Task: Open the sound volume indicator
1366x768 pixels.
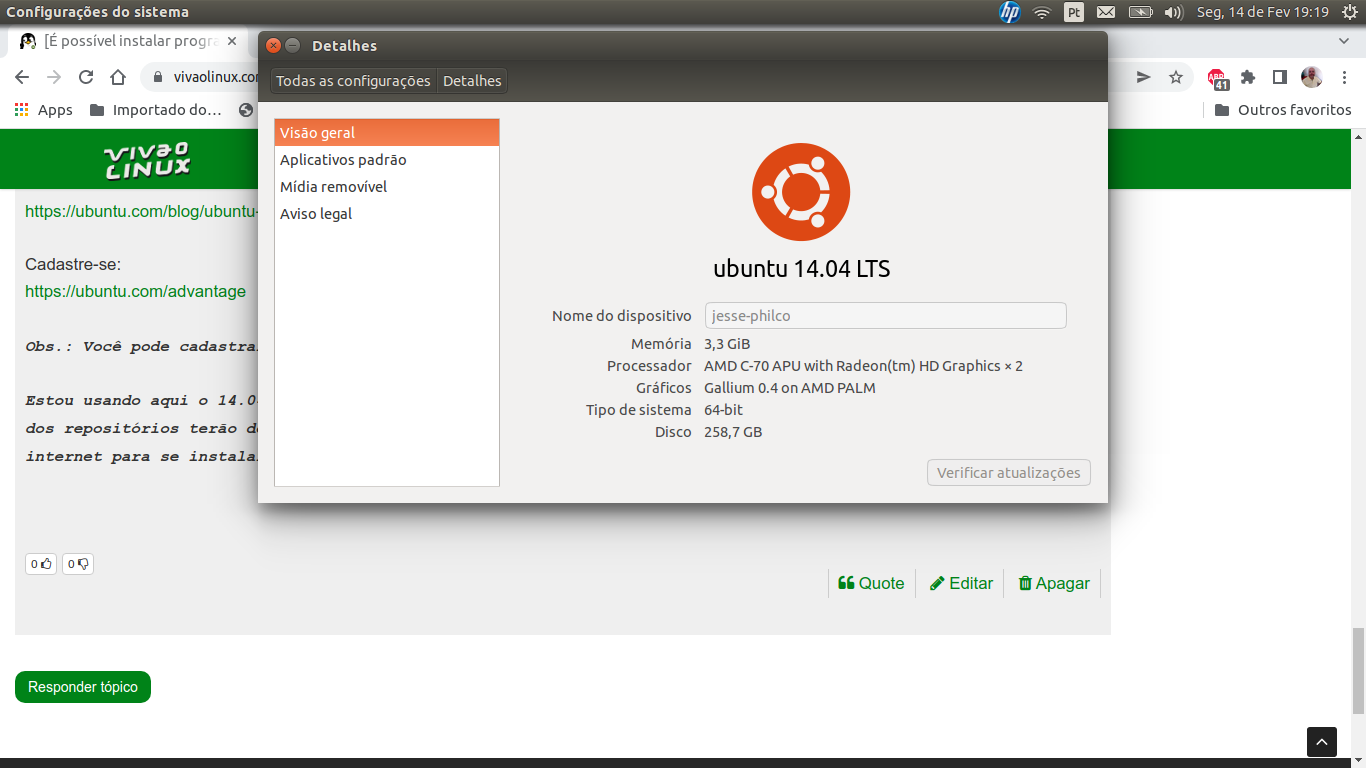Action: pos(1174,12)
